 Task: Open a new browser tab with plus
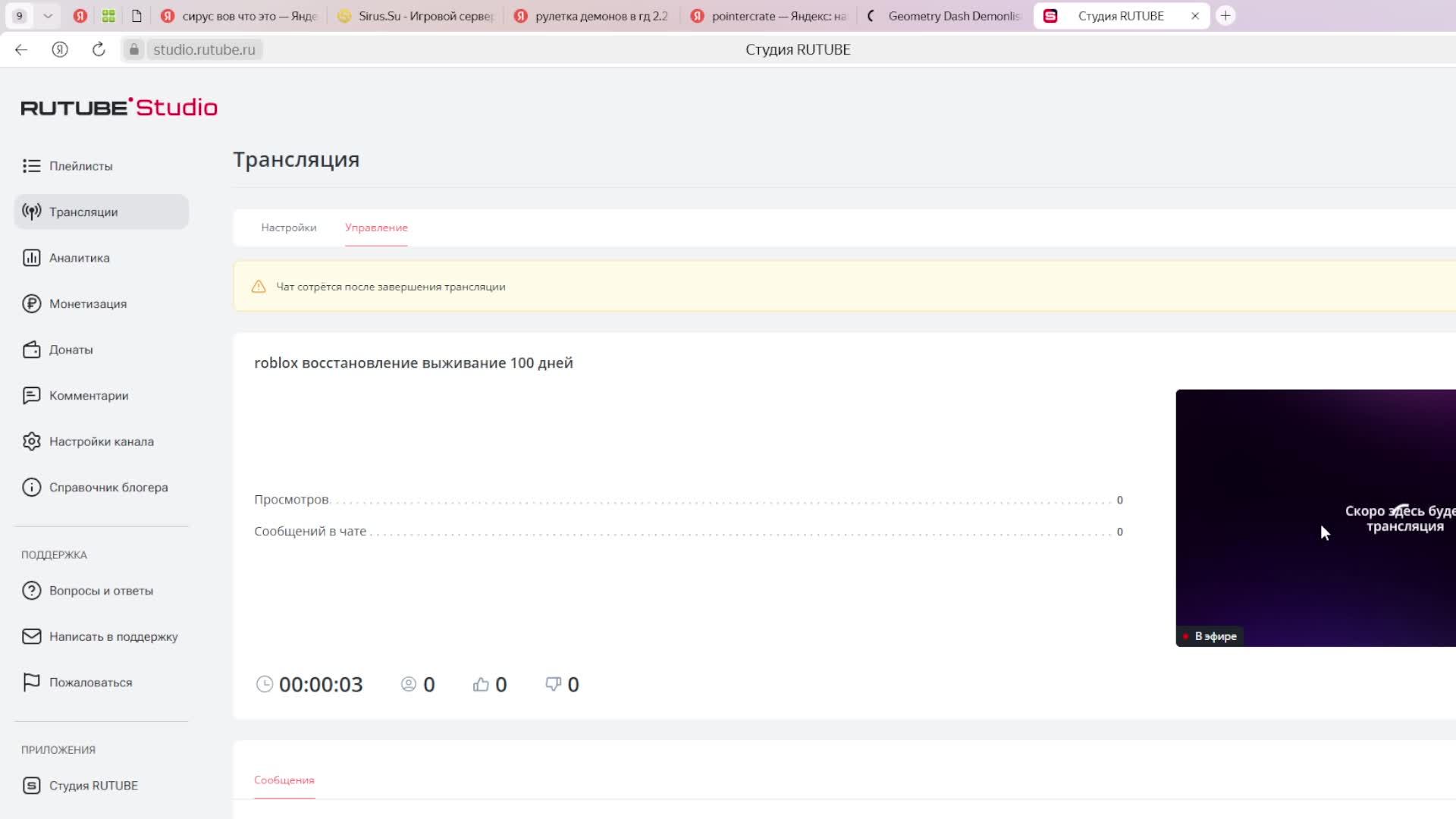1225,16
